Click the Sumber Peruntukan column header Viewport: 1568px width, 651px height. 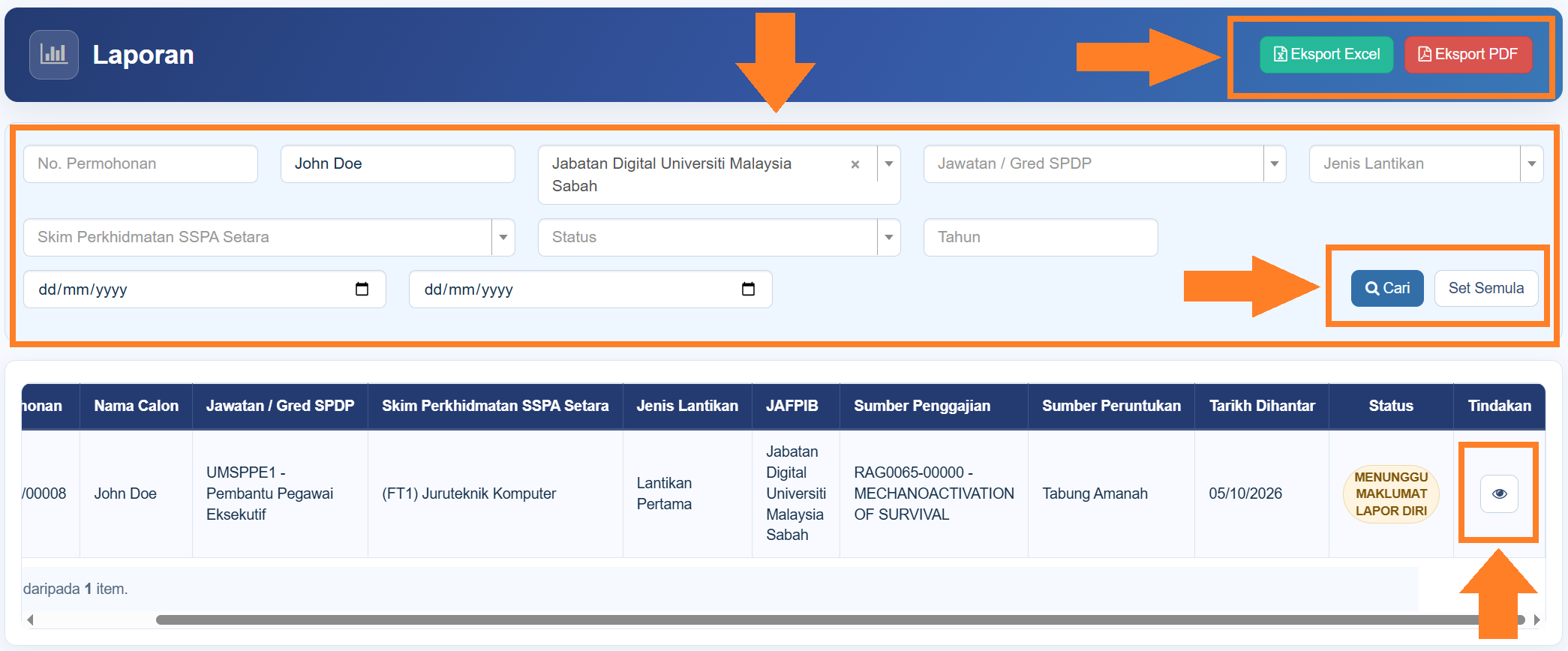coord(1111,406)
